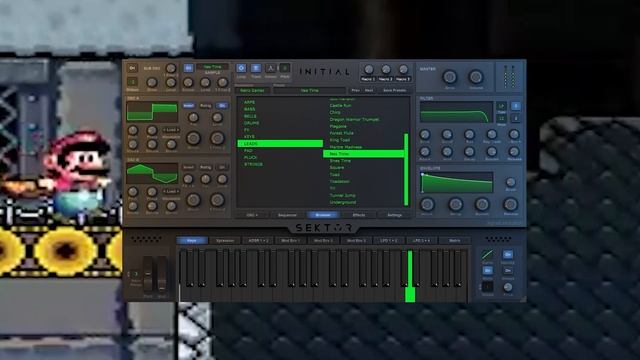
Task: Open the pitch bend range selector
Action: tap(136, 274)
